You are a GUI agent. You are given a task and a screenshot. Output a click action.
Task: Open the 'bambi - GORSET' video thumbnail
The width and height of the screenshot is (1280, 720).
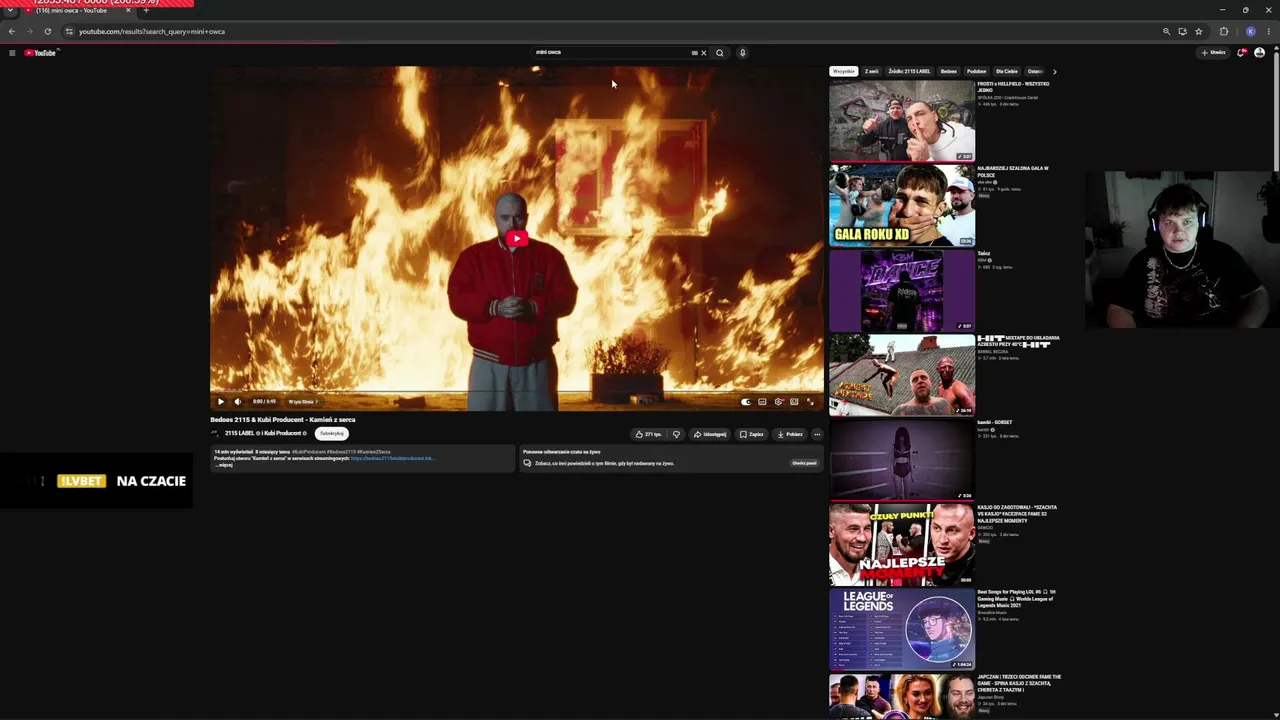[902, 459]
